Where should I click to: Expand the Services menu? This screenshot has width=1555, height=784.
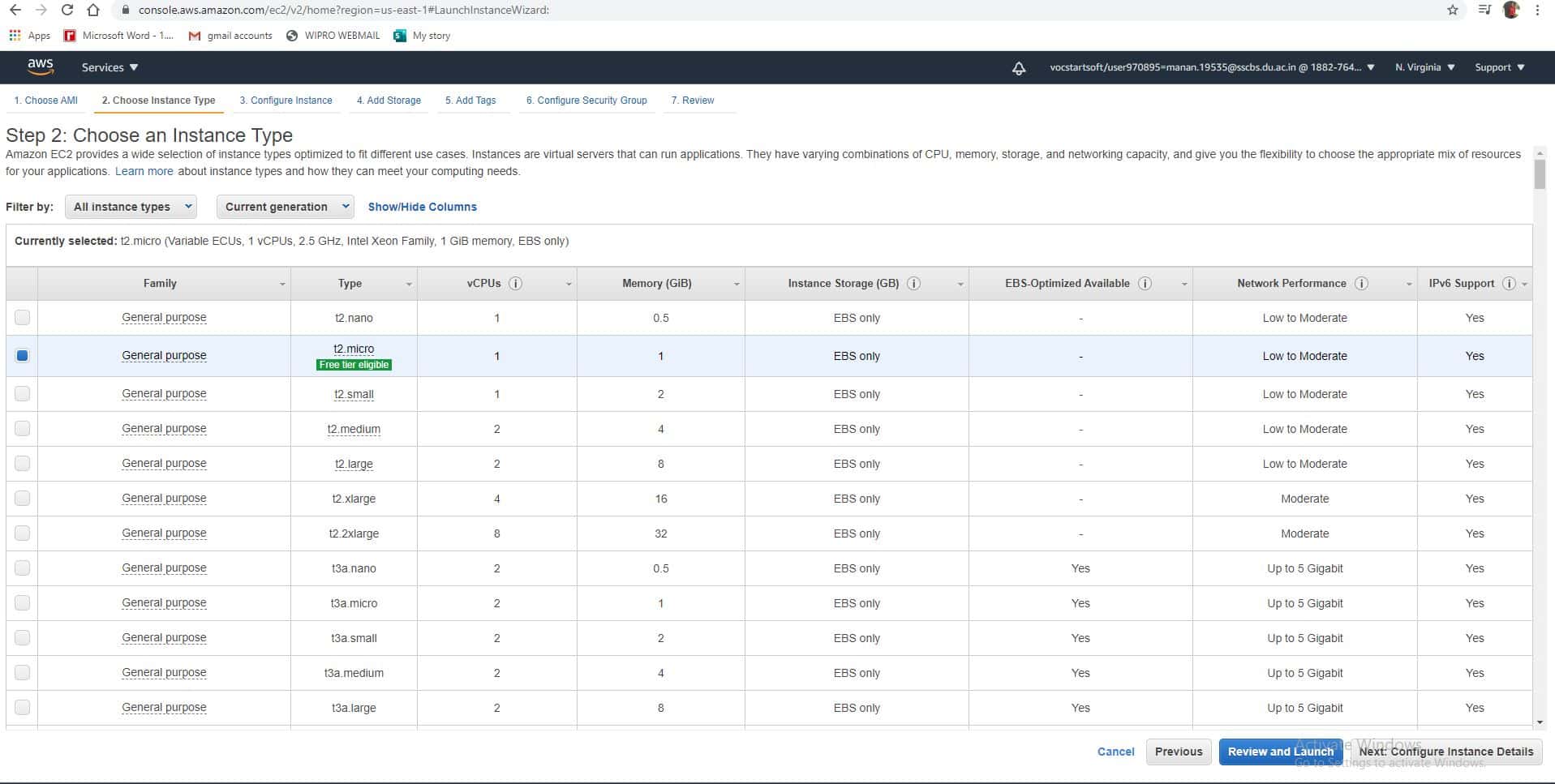[x=110, y=67]
